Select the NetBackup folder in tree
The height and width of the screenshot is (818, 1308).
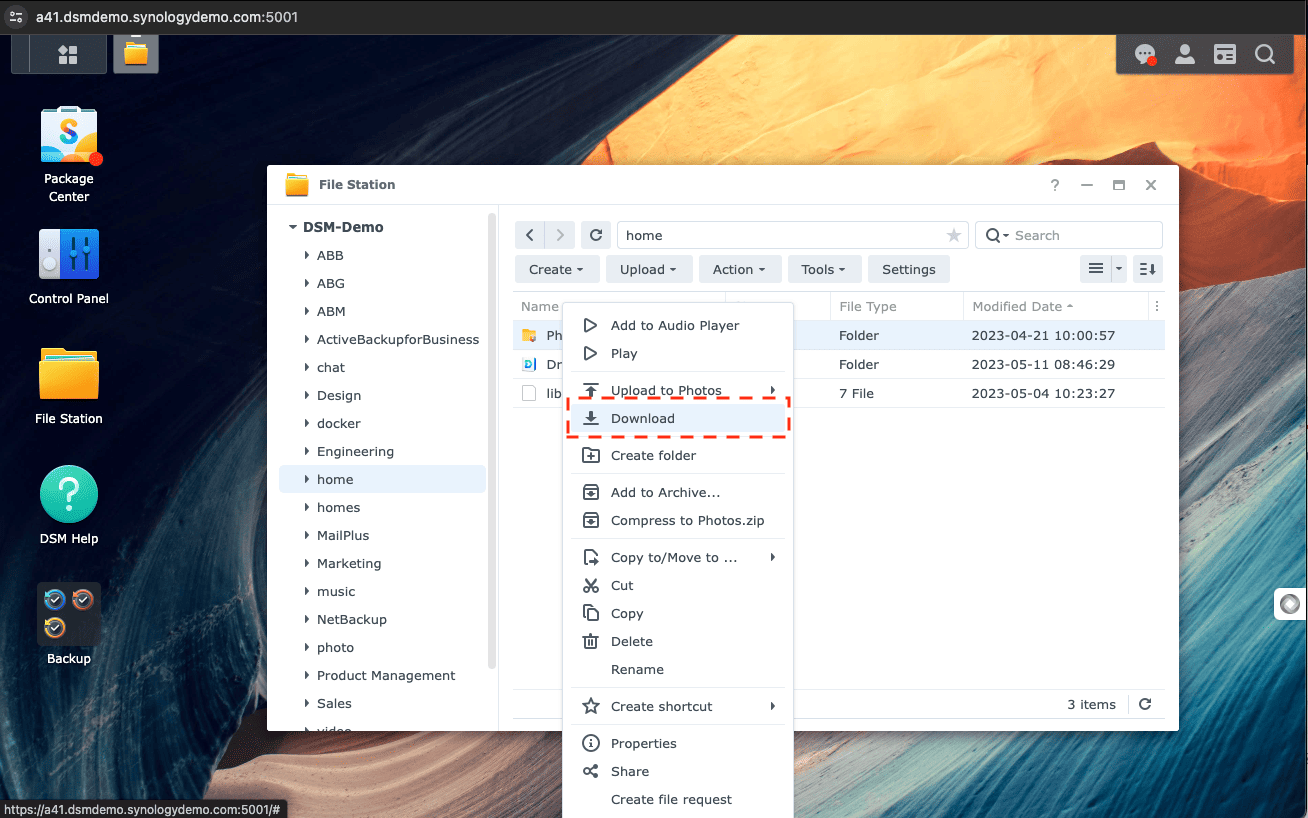(382, 619)
